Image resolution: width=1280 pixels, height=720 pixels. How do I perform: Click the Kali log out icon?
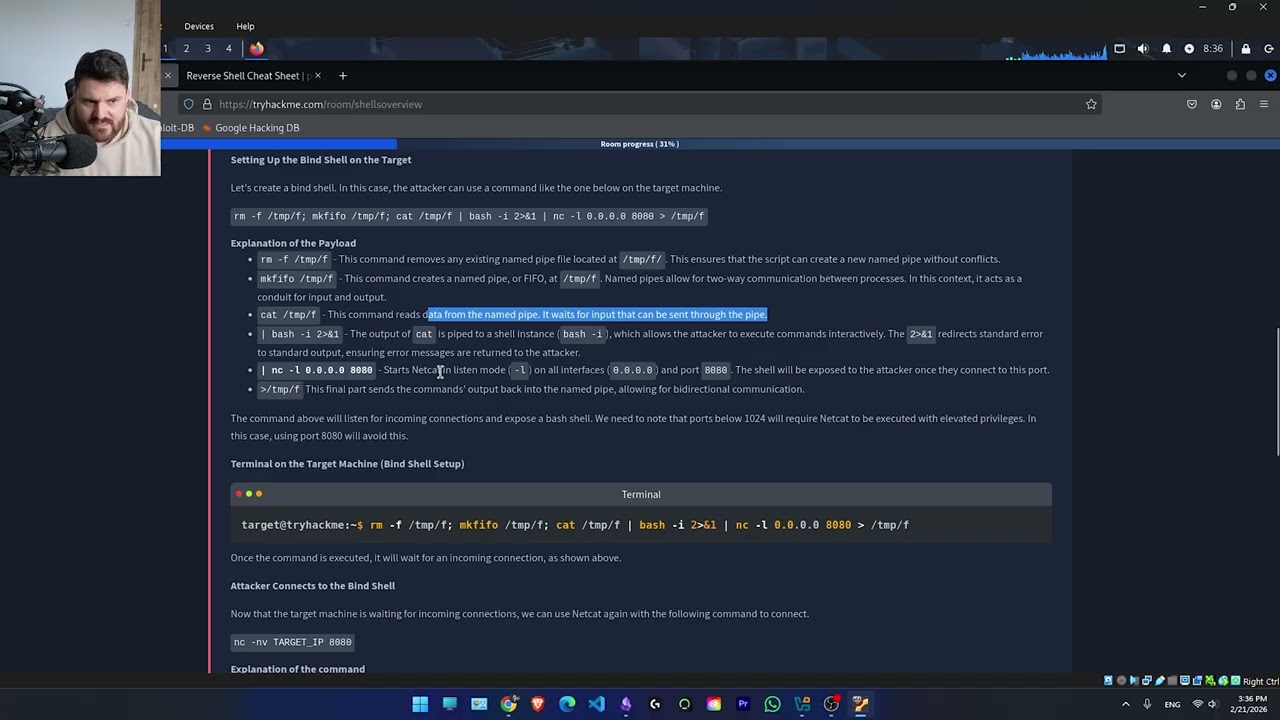point(1269,48)
